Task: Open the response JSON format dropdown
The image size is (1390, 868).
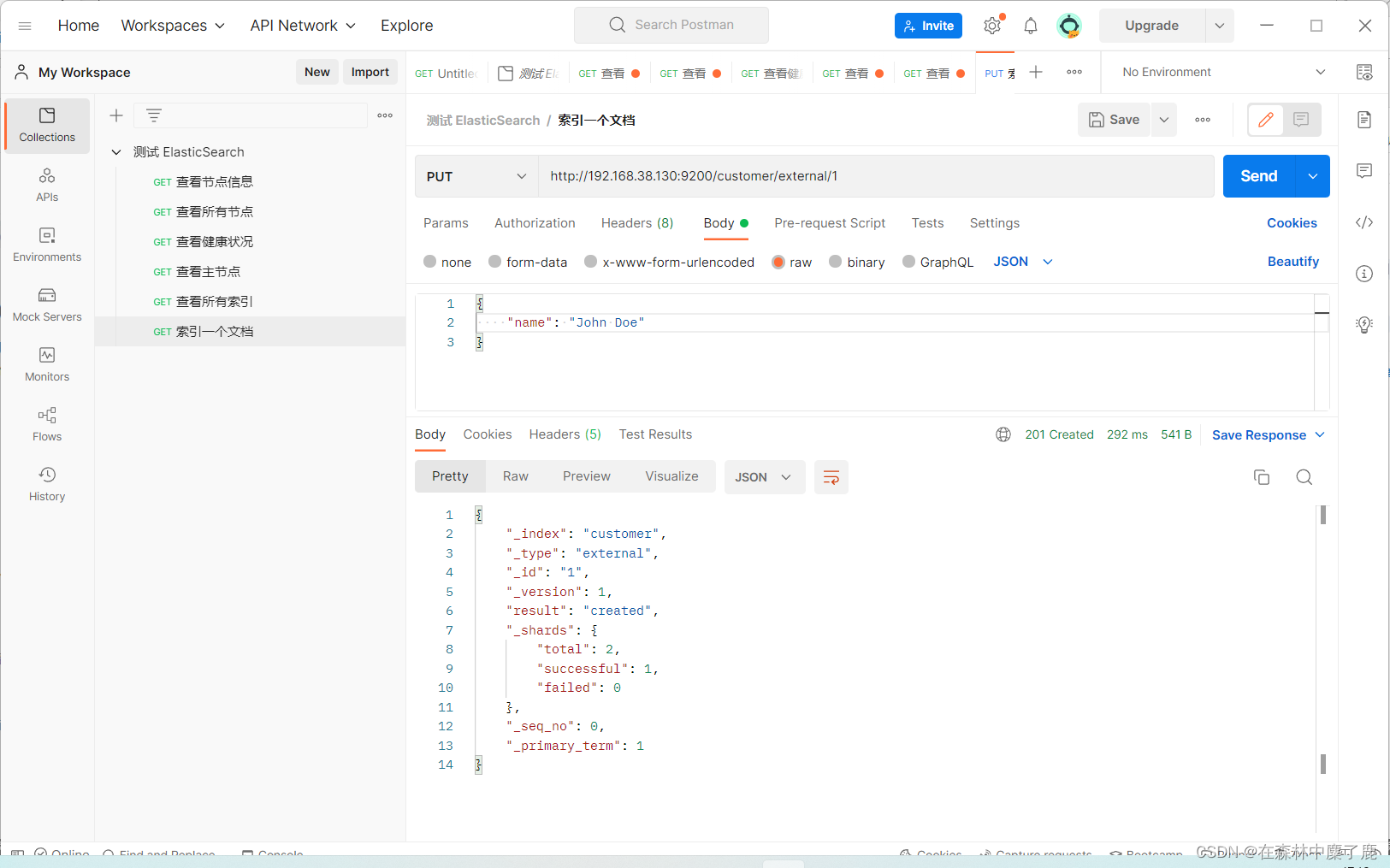Action: pos(764,477)
